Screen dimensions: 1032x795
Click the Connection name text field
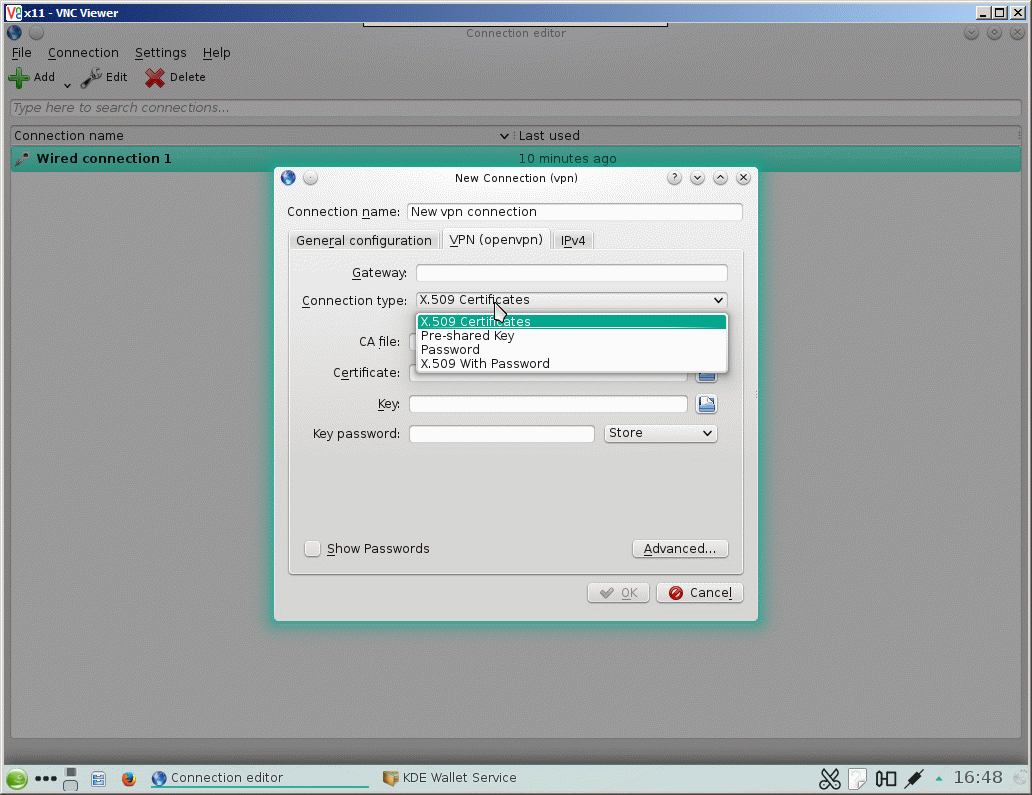(x=575, y=212)
